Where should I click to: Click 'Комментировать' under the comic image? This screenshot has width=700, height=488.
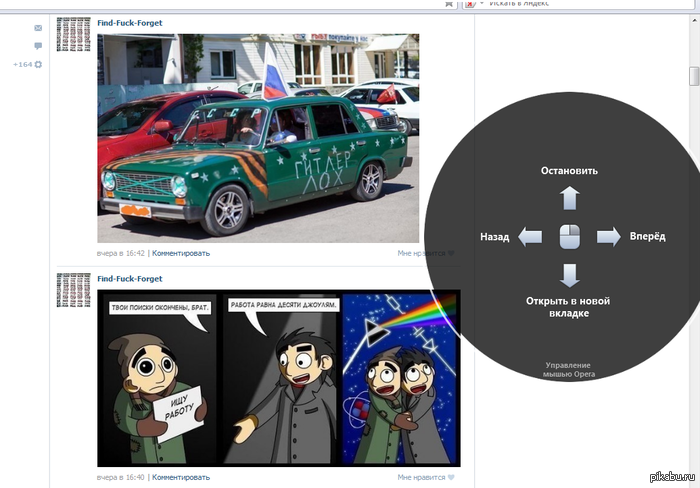pyautogui.click(x=181, y=478)
